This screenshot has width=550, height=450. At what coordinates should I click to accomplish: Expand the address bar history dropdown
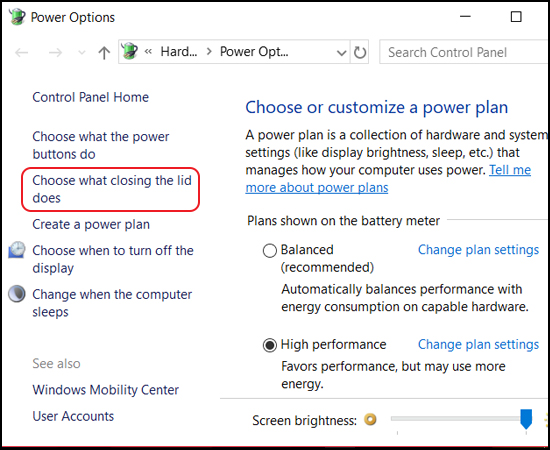(341, 53)
